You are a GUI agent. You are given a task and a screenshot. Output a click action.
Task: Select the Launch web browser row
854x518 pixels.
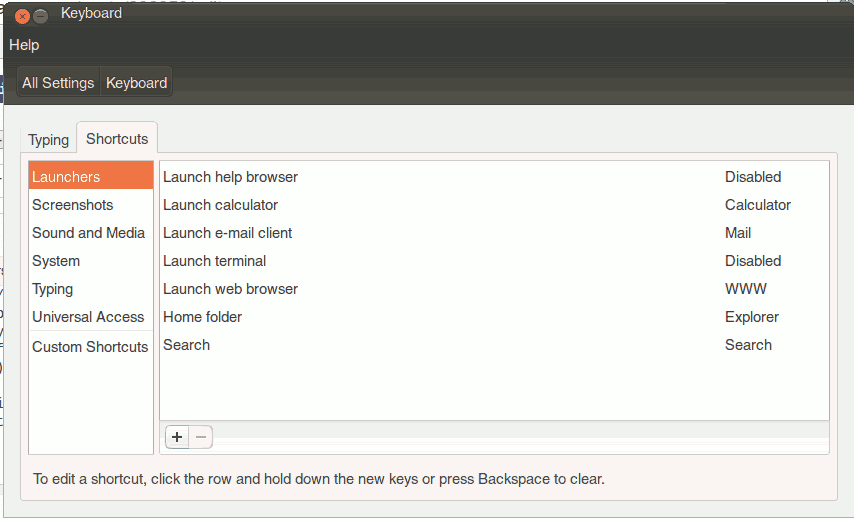coord(495,289)
